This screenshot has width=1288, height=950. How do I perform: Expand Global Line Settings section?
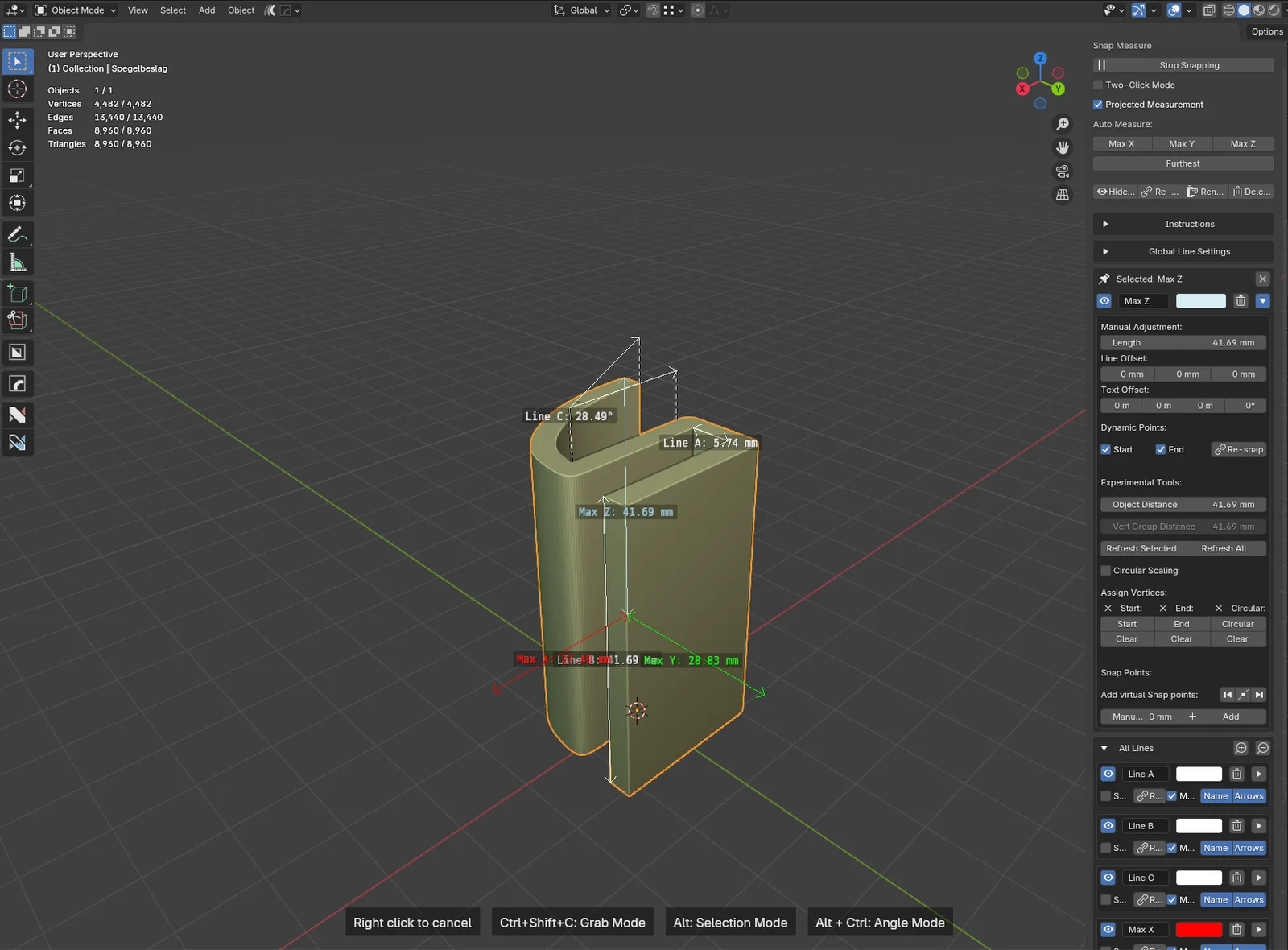click(1105, 252)
